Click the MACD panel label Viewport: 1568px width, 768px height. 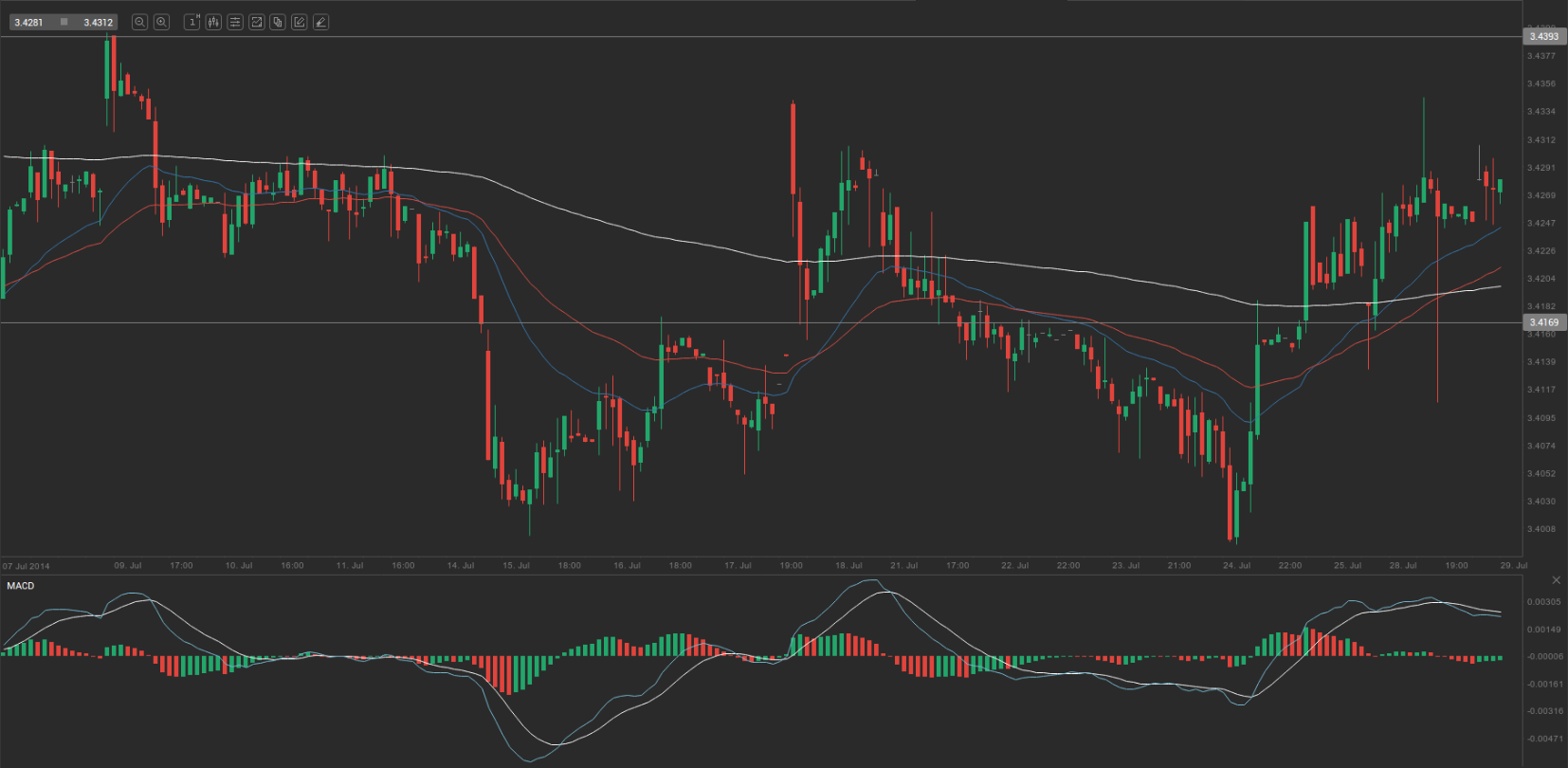pos(20,586)
